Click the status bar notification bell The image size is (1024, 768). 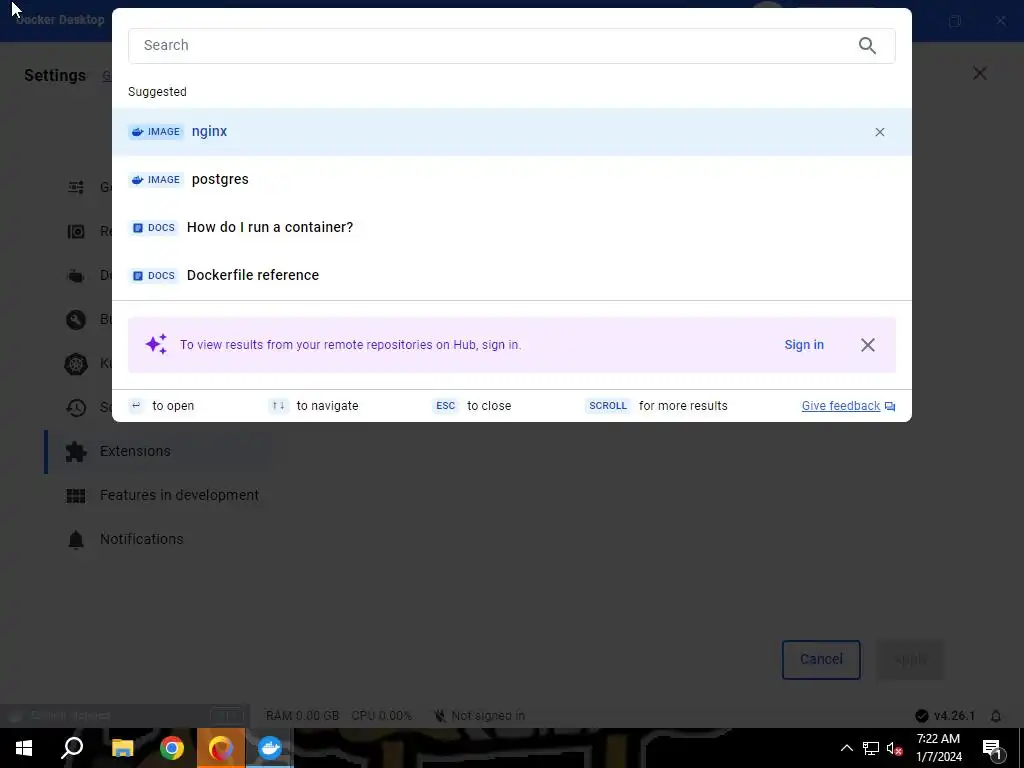pos(996,716)
